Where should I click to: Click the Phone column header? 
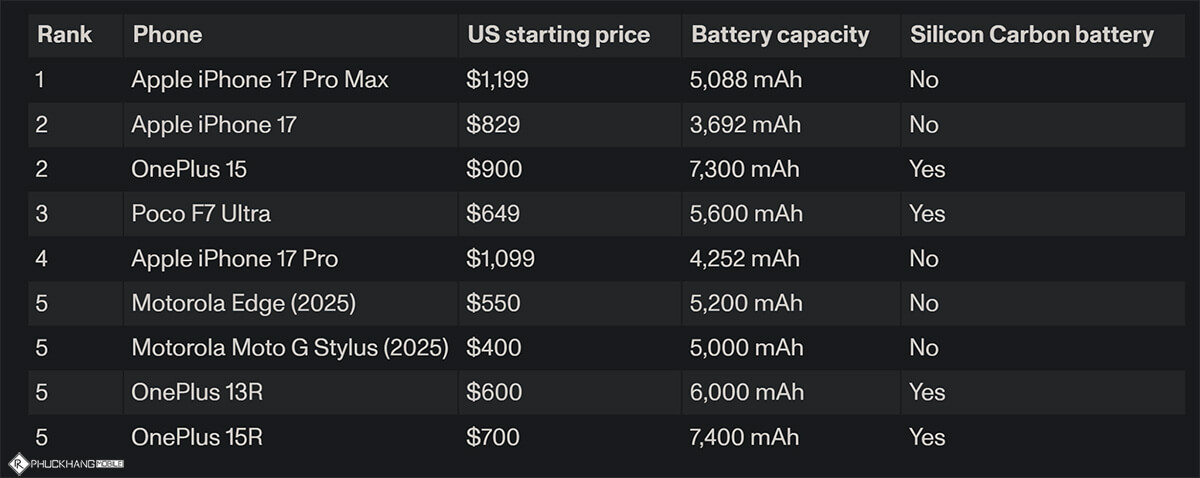pos(167,35)
